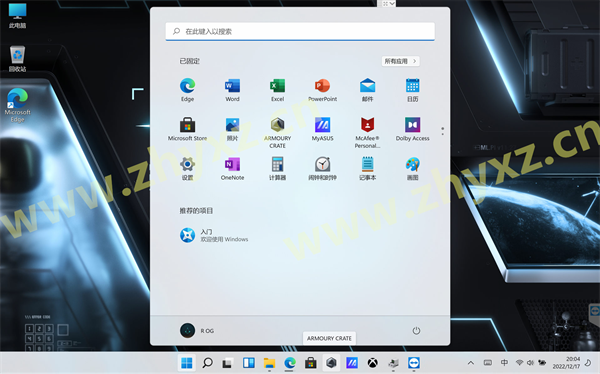Open the Get Started recommended item
The height and width of the screenshot is (374, 600).
214,235
